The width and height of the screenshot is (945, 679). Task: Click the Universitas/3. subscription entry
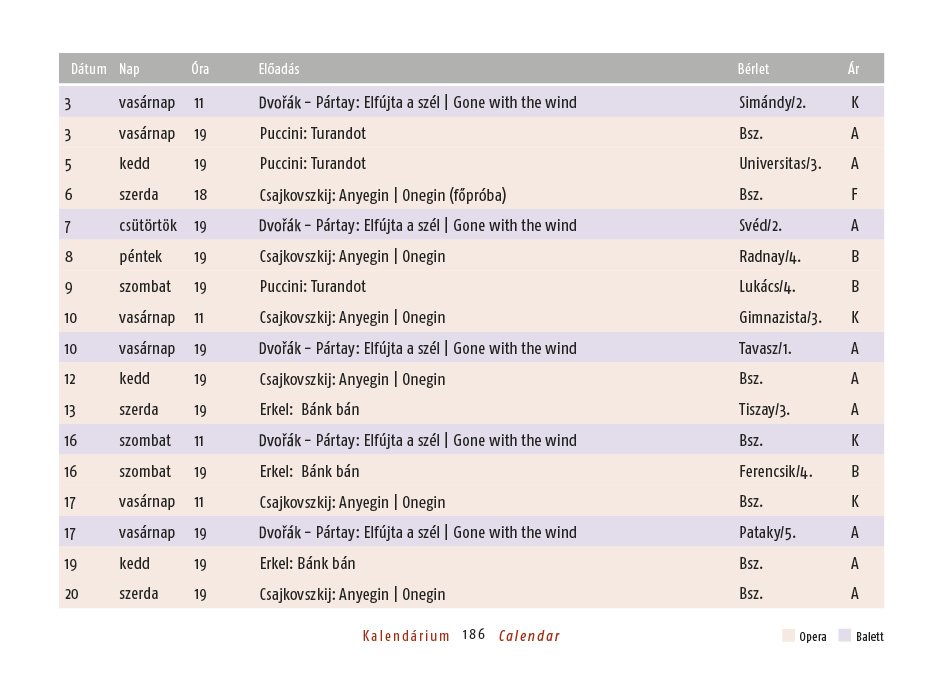[780, 164]
